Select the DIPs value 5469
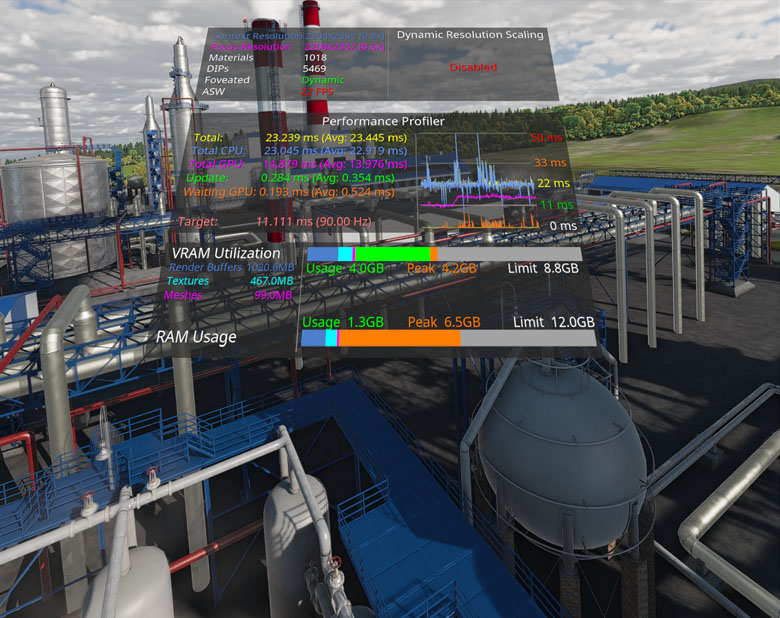 [x=314, y=69]
